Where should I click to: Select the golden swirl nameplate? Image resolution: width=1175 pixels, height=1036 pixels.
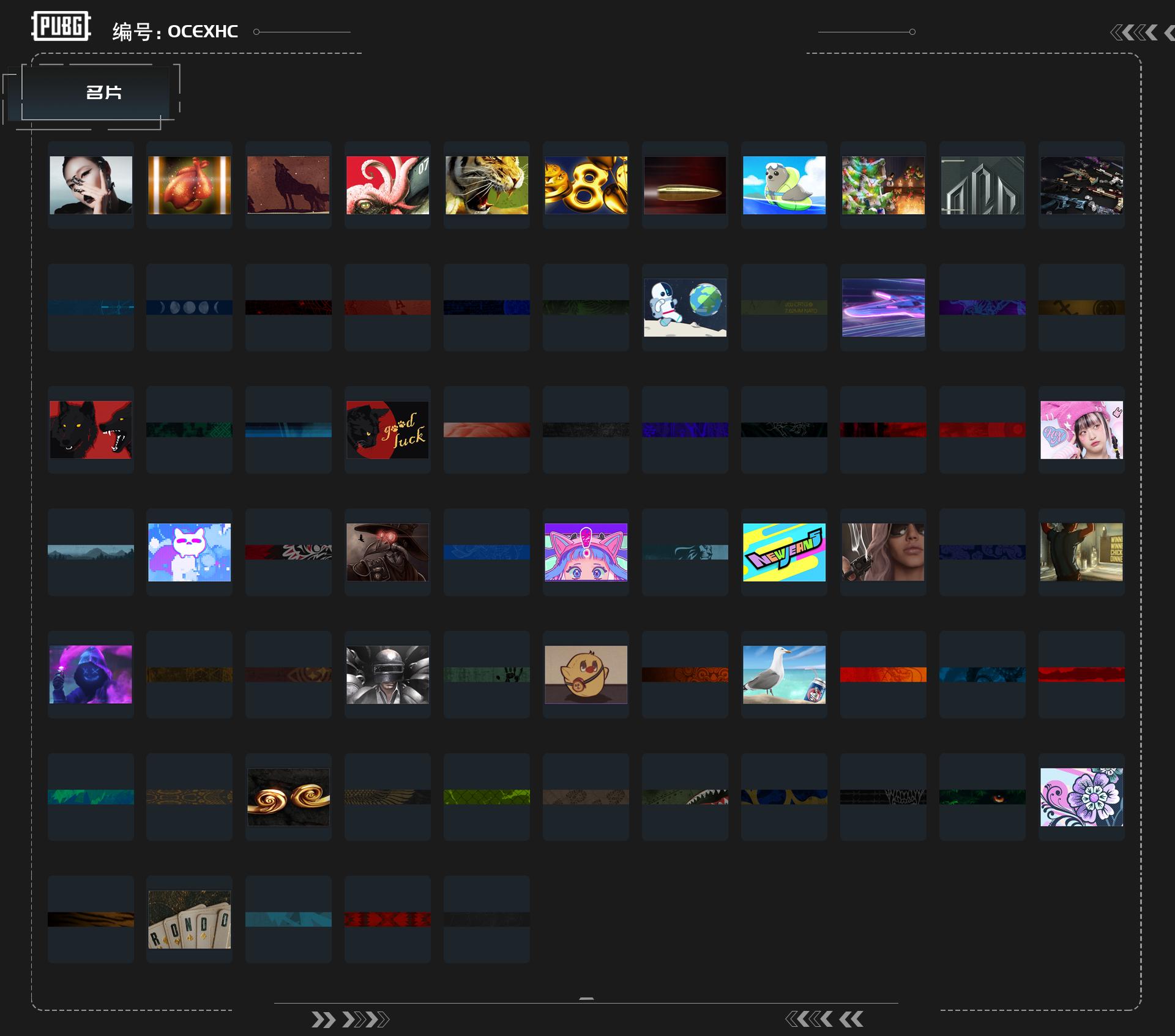pyautogui.click(x=288, y=797)
